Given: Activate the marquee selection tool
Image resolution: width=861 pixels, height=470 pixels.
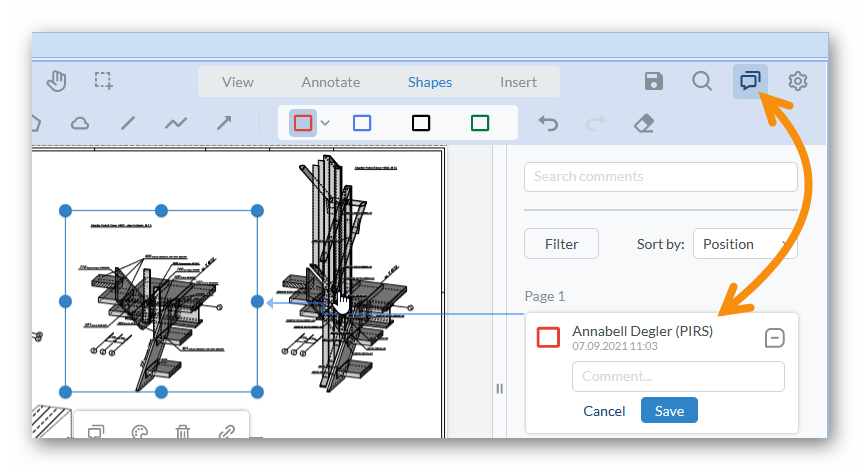Looking at the screenshot, I should tap(103, 82).
